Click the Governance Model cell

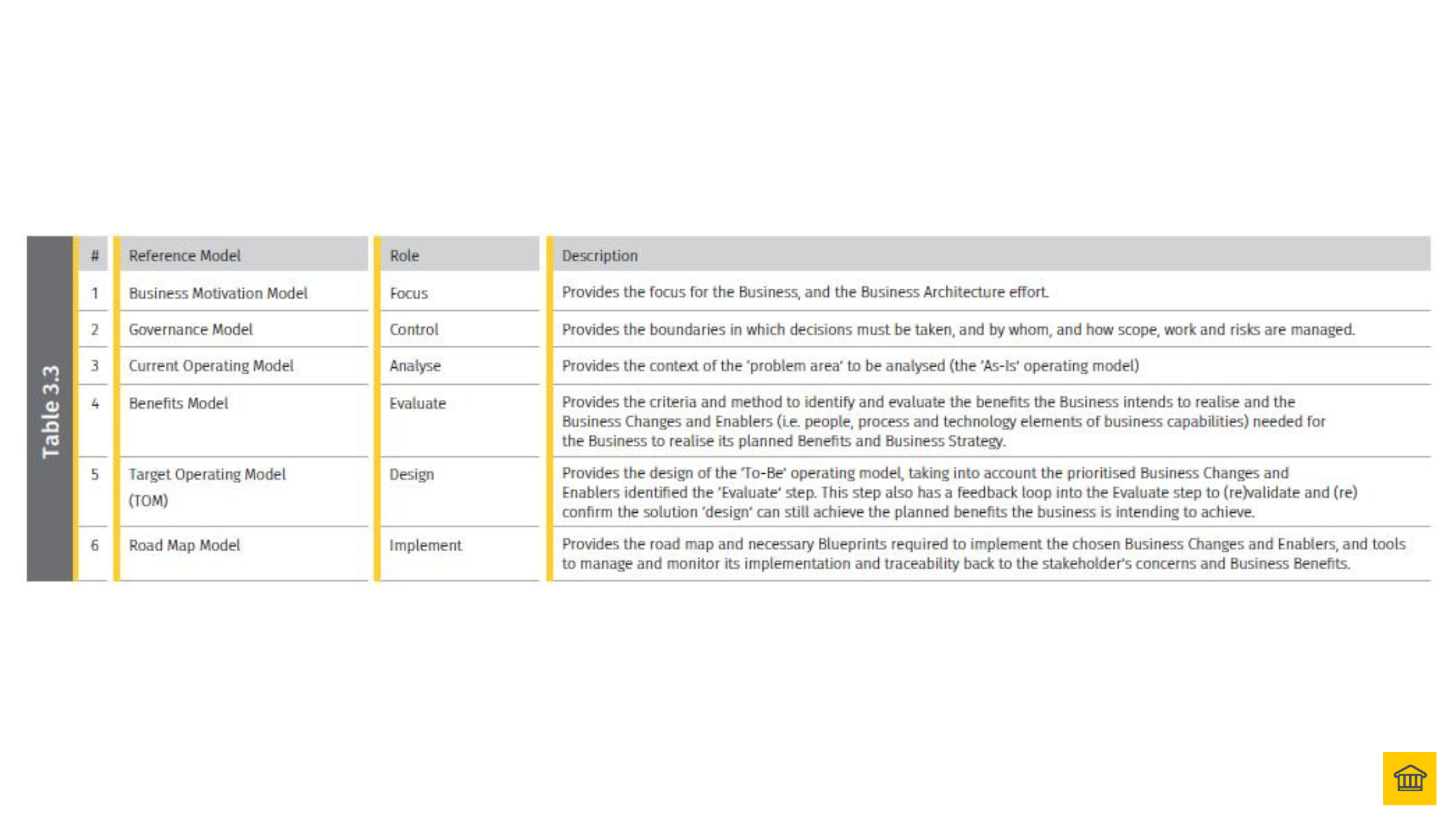point(190,330)
